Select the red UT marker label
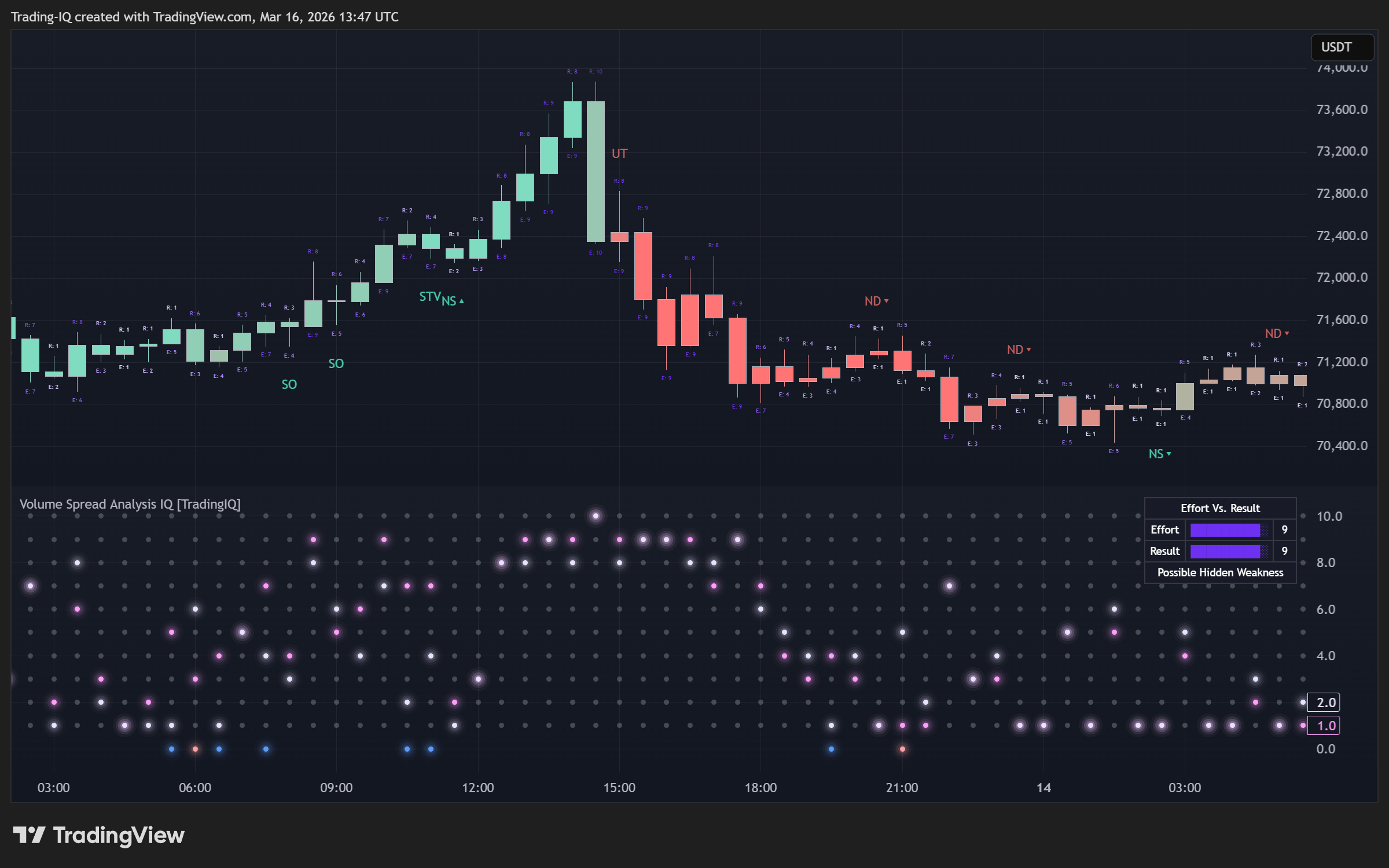 coord(619,153)
